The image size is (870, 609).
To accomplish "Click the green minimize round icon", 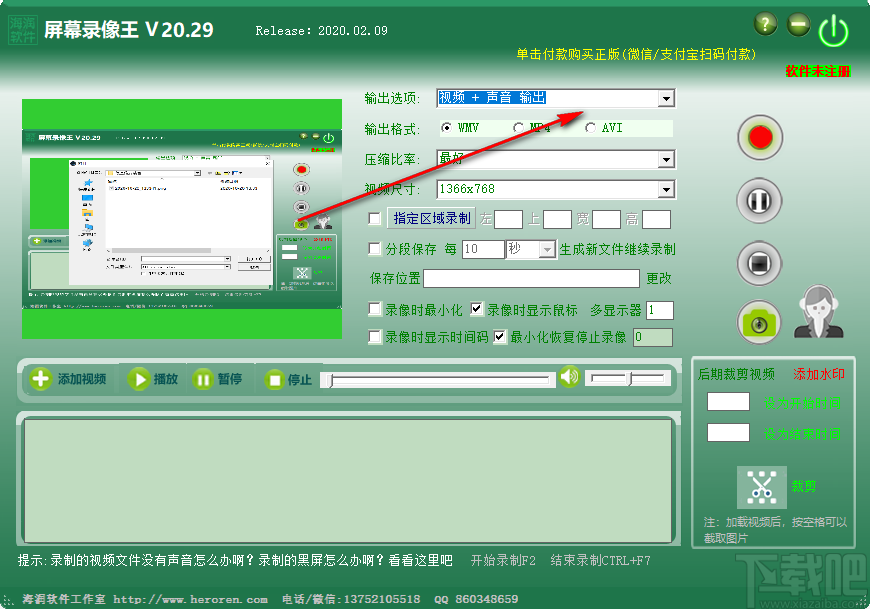I will (798, 24).
